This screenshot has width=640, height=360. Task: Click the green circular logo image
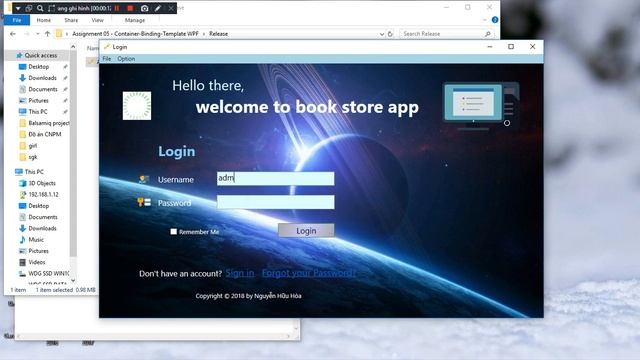(x=137, y=106)
